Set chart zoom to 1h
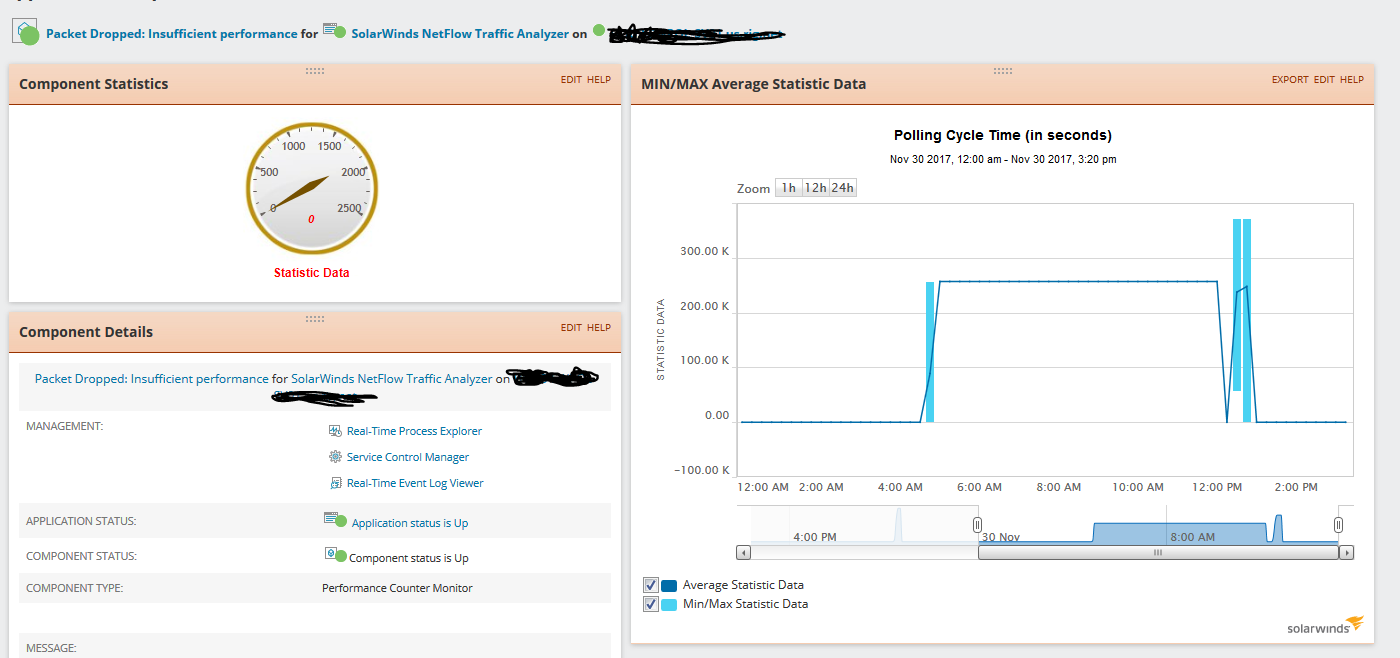 coord(789,188)
